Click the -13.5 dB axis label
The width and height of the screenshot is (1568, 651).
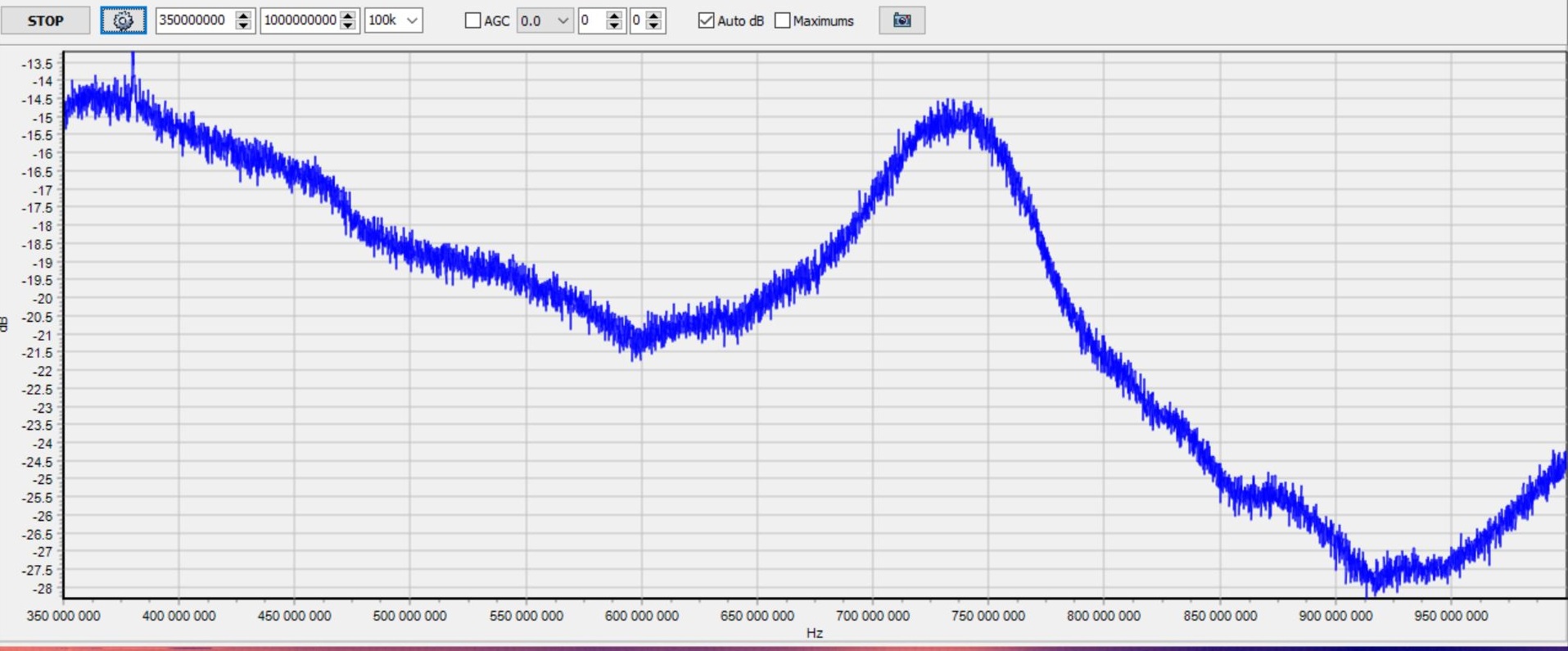pyautogui.click(x=38, y=64)
